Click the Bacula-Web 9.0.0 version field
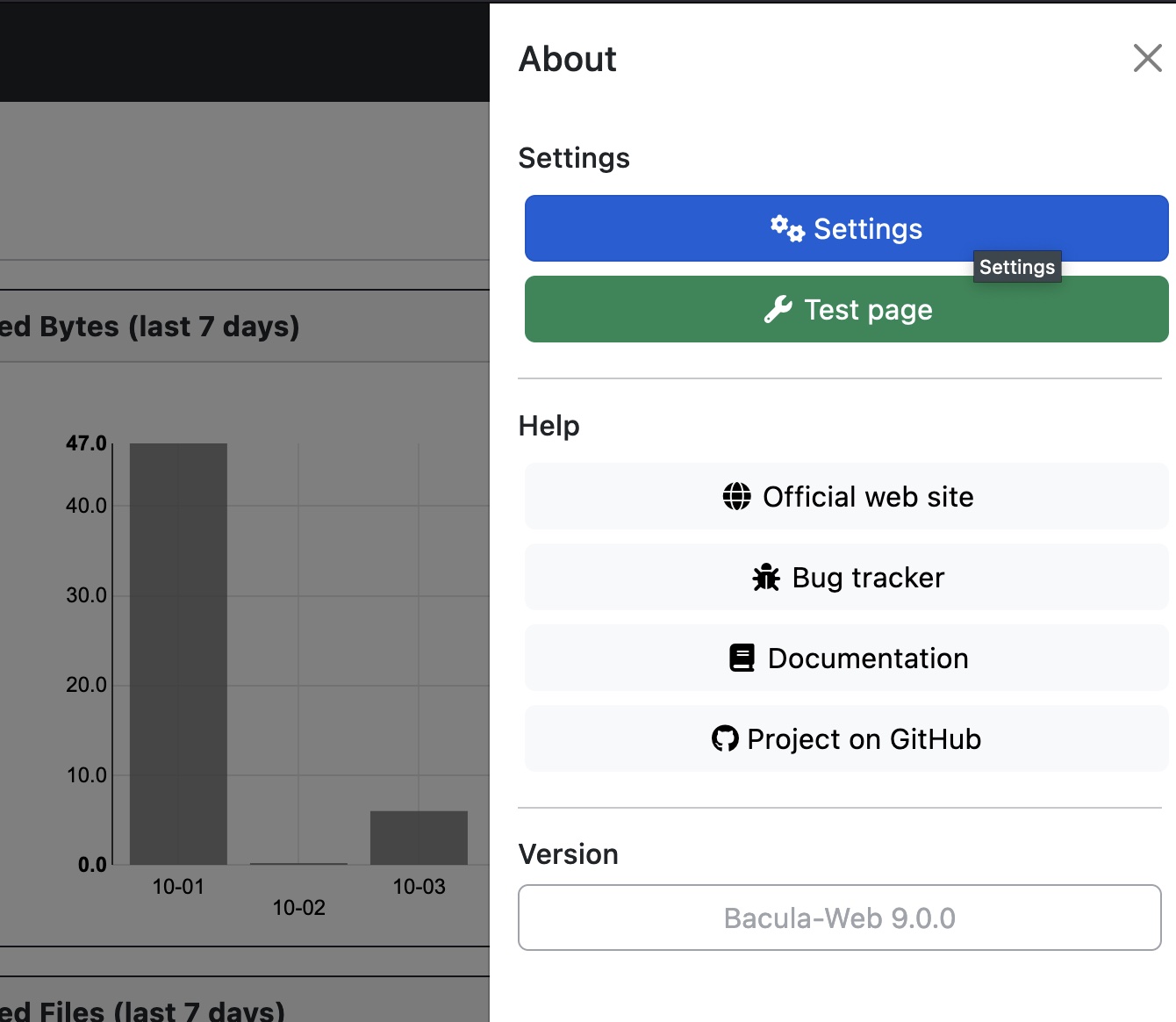The image size is (1176, 1022). click(x=839, y=918)
